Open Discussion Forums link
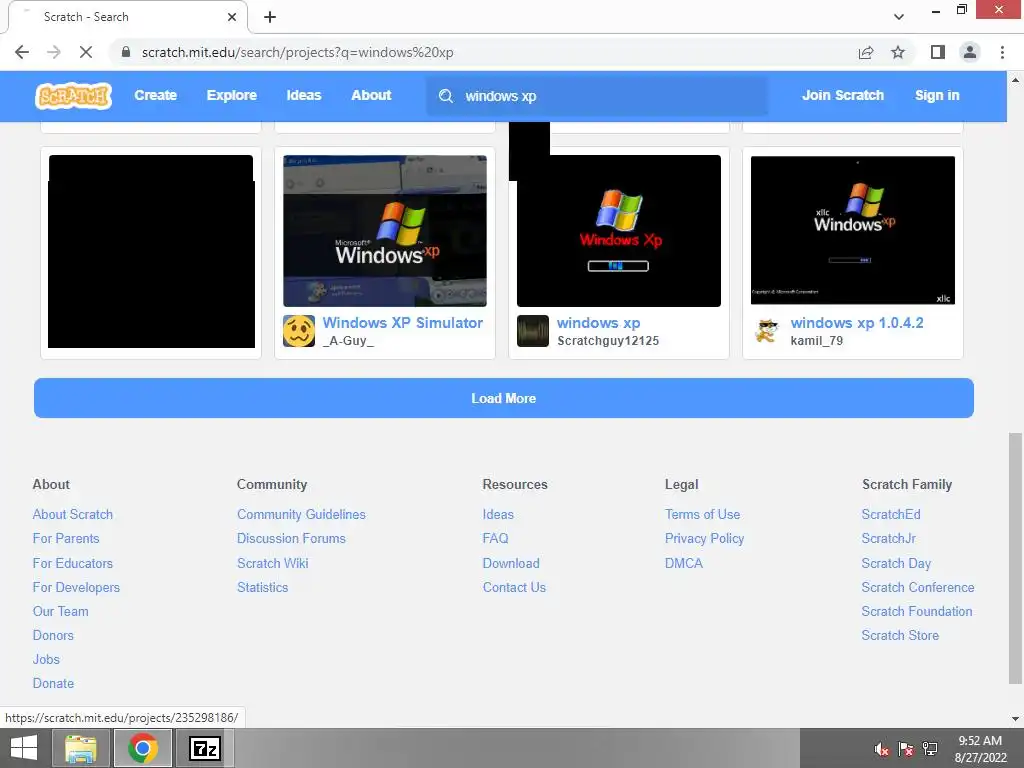The image size is (1024, 768). (x=291, y=539)
